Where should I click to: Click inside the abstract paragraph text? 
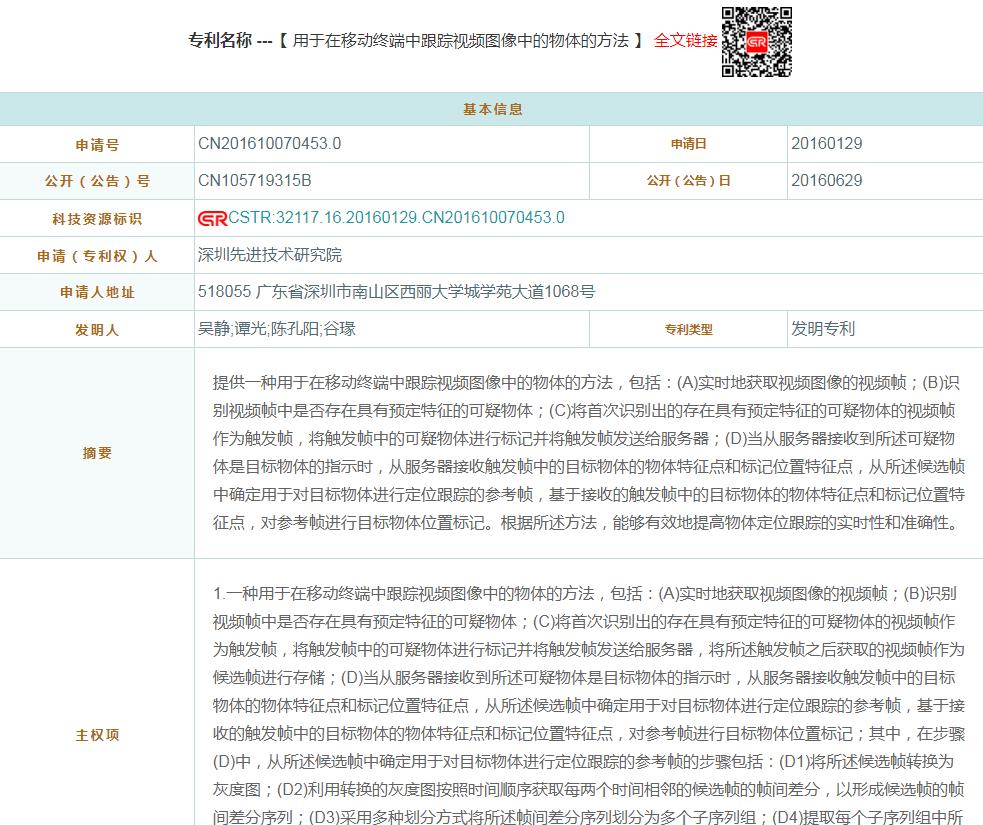[588, 452]
